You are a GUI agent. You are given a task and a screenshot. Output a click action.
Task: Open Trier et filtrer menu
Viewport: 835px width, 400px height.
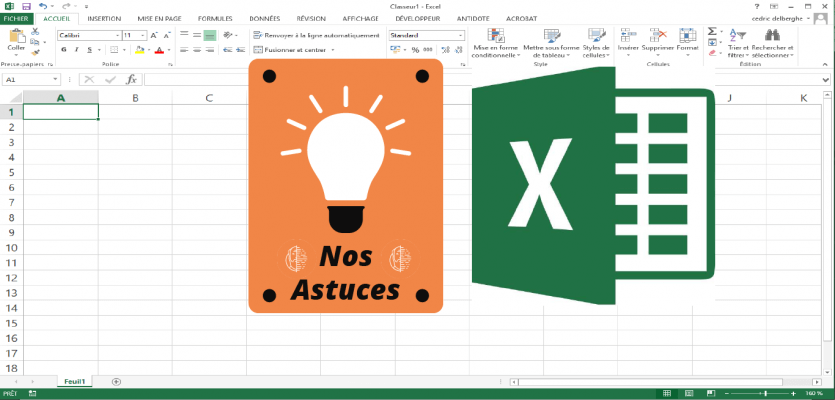point(738,43)
